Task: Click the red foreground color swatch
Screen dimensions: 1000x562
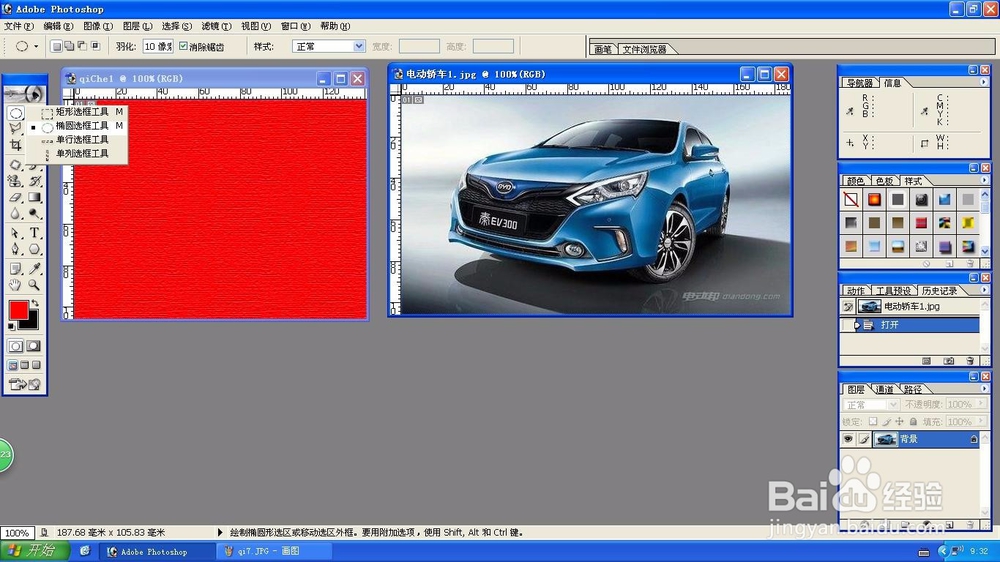Action: click(x=18, y=310)
